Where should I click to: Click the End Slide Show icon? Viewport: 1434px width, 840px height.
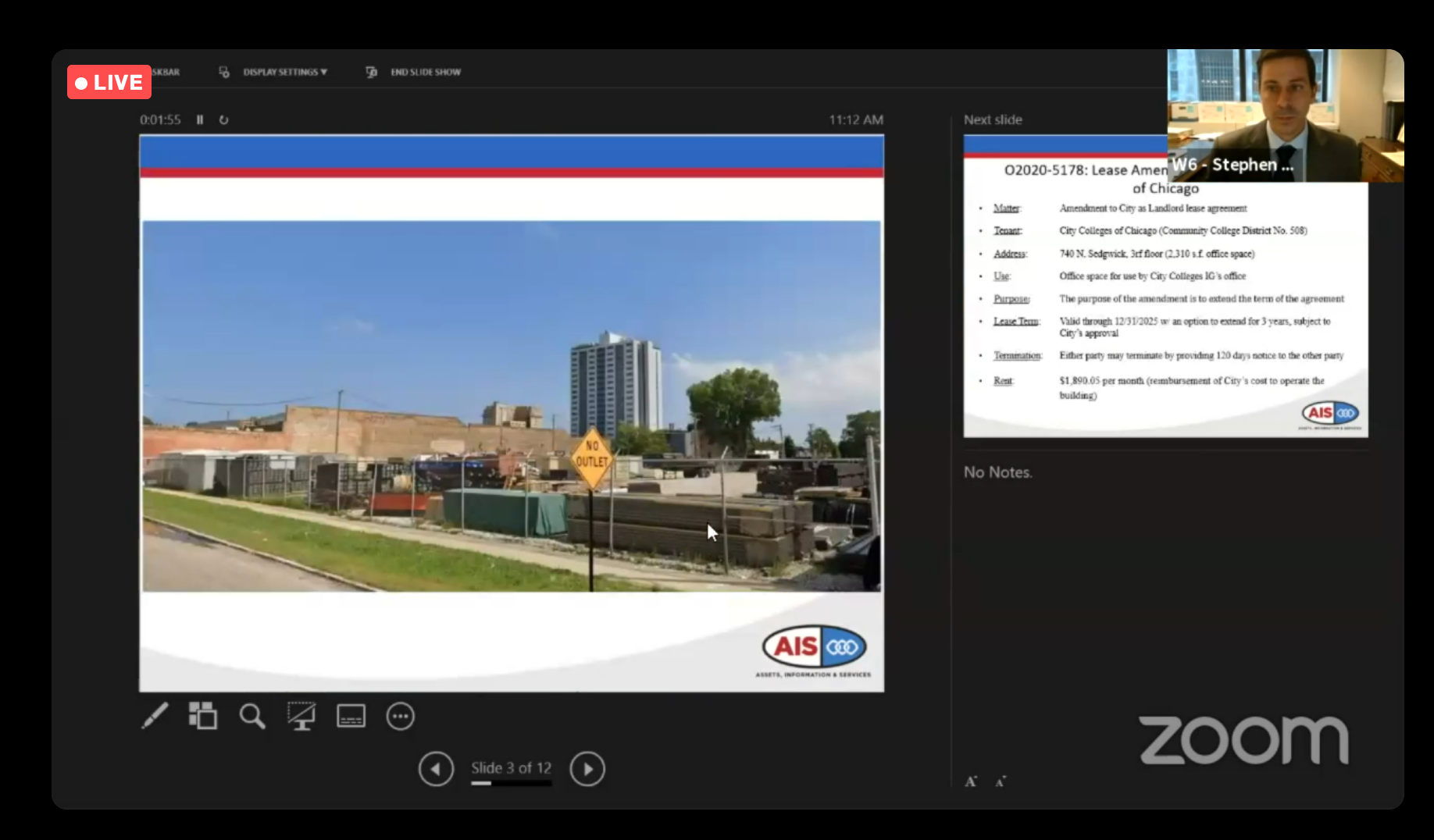pos(372,72)
